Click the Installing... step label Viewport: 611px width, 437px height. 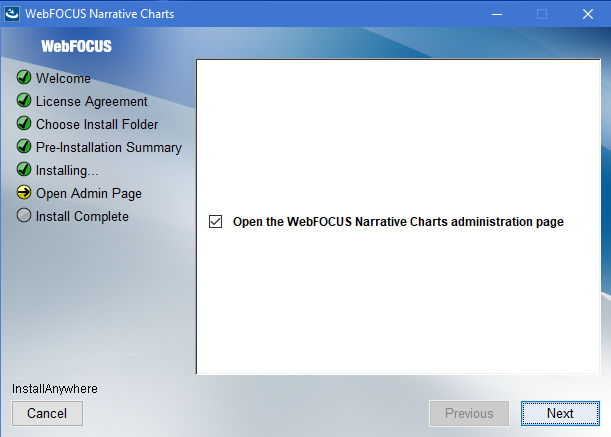(x=67, y=171)
